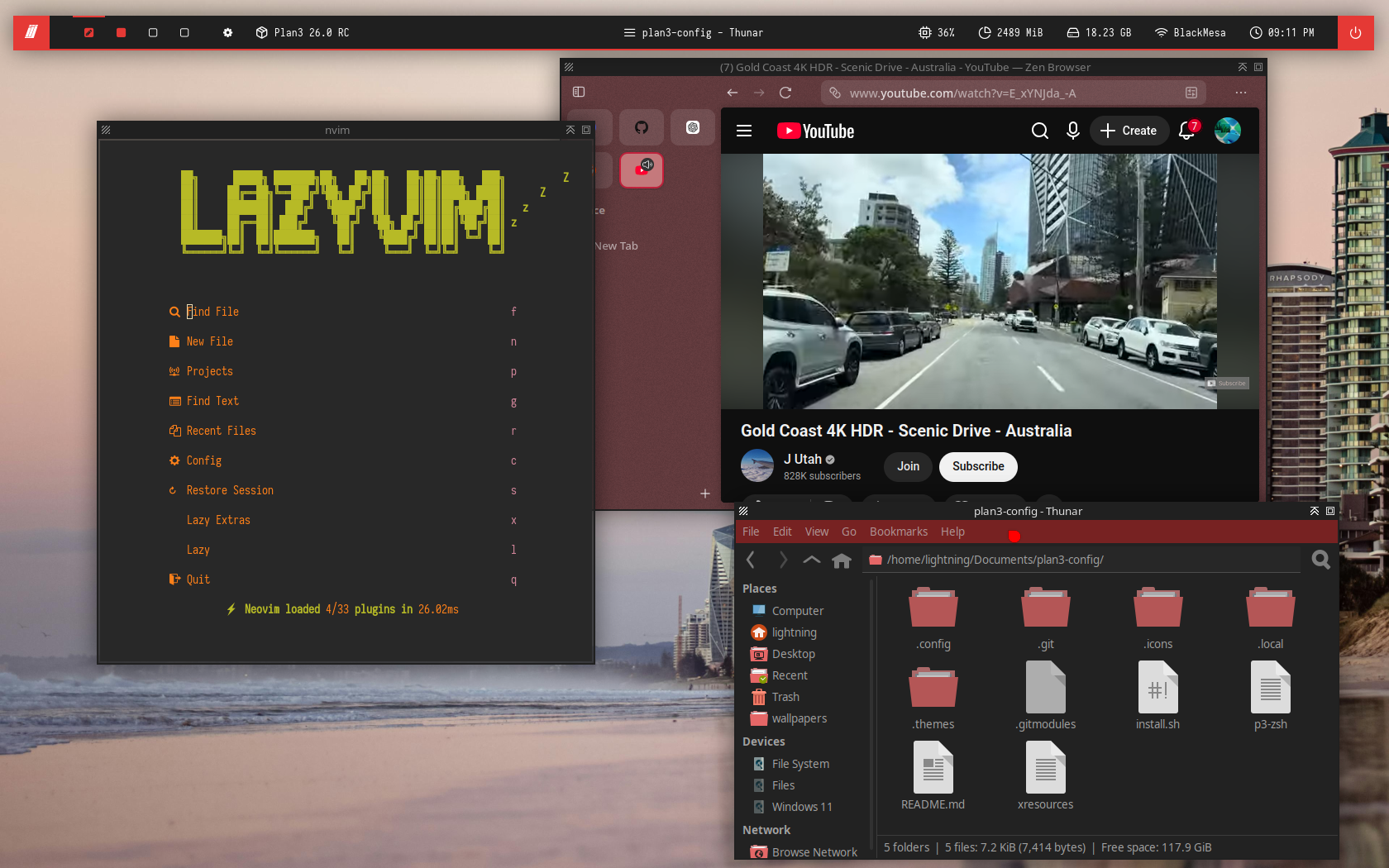Viewport: 1389px width, 868px height.
Task: Subscribe to J Utah's channel
Action: tap(977, 467)
